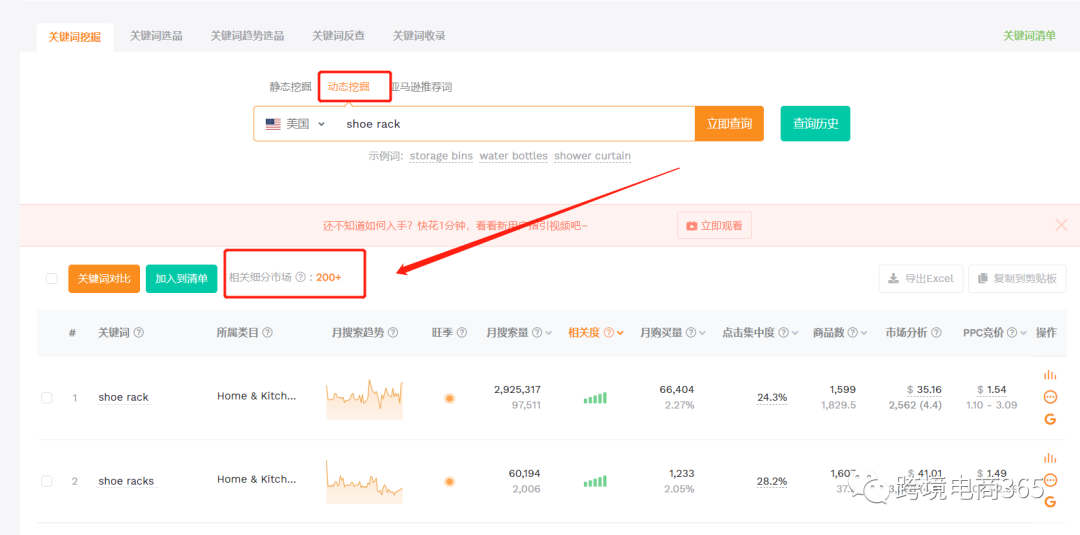
Task: Go to 关键词反查 tab
Action: coord(338,36)
